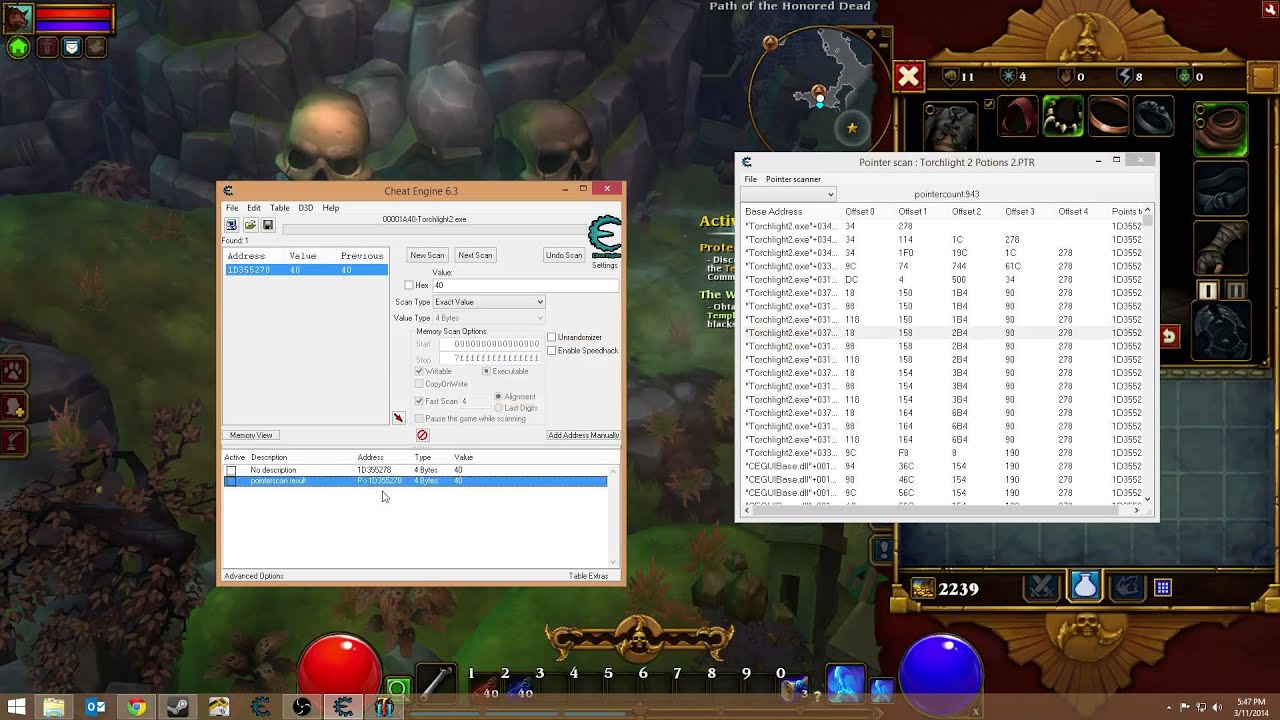Open the Pointer scanner menu
The height and width of the screenshot is (720, 1280).
tap(793, 179)
